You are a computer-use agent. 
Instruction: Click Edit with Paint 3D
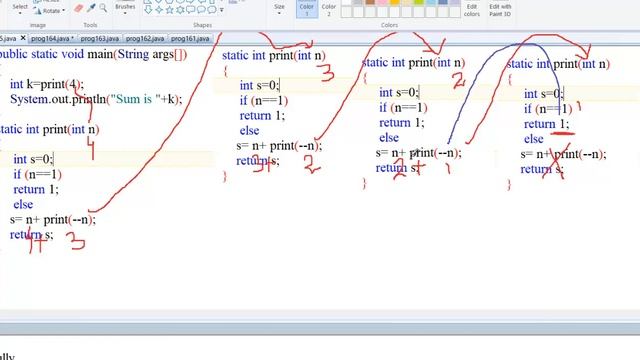(x=500, y=10)
